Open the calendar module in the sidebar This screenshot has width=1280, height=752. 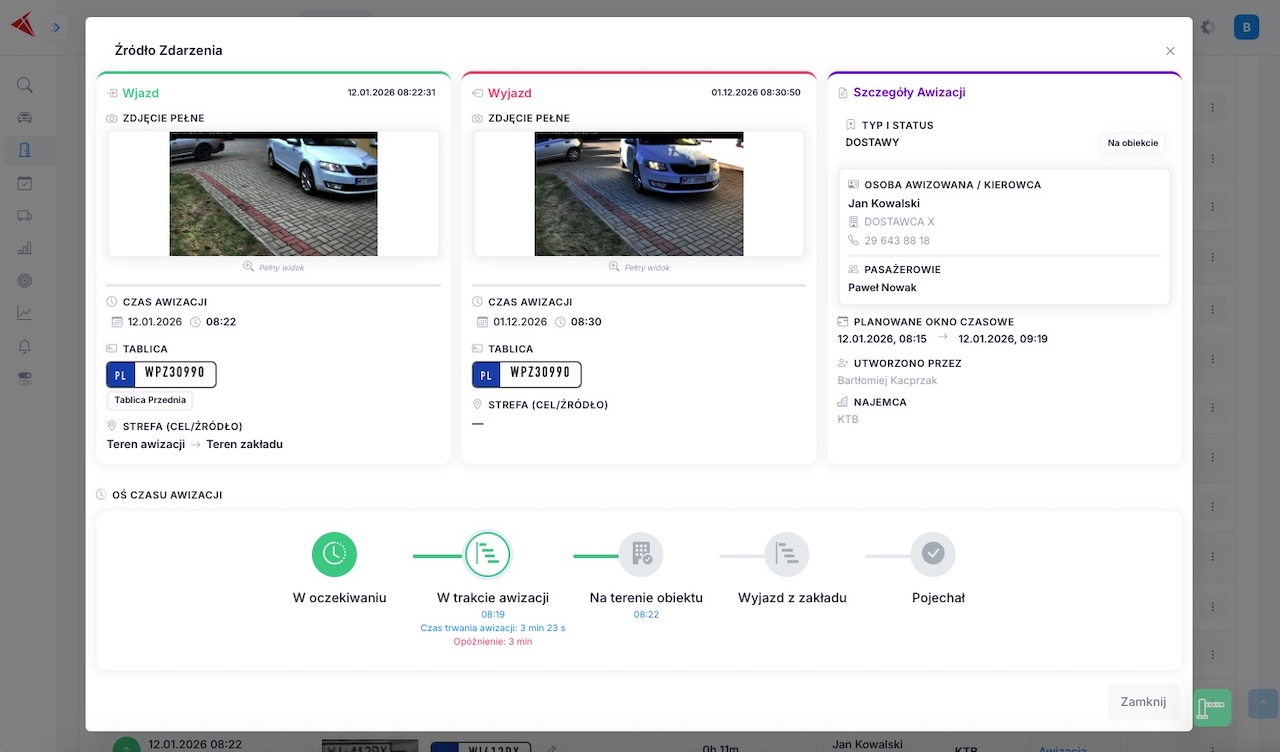[x=25, y=183]
